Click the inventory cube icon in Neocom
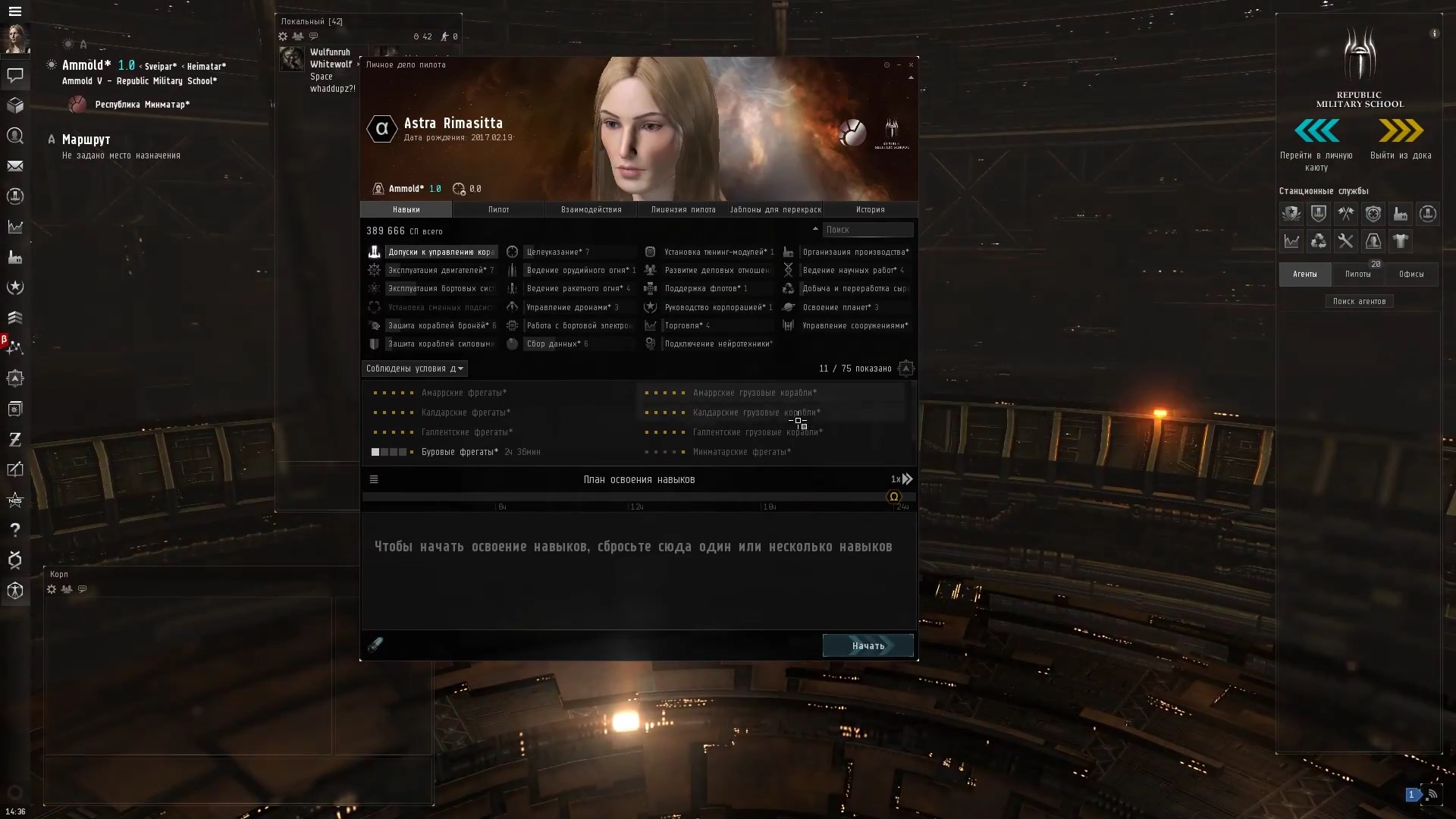The image size is (1456, 819). coord(15,106)
